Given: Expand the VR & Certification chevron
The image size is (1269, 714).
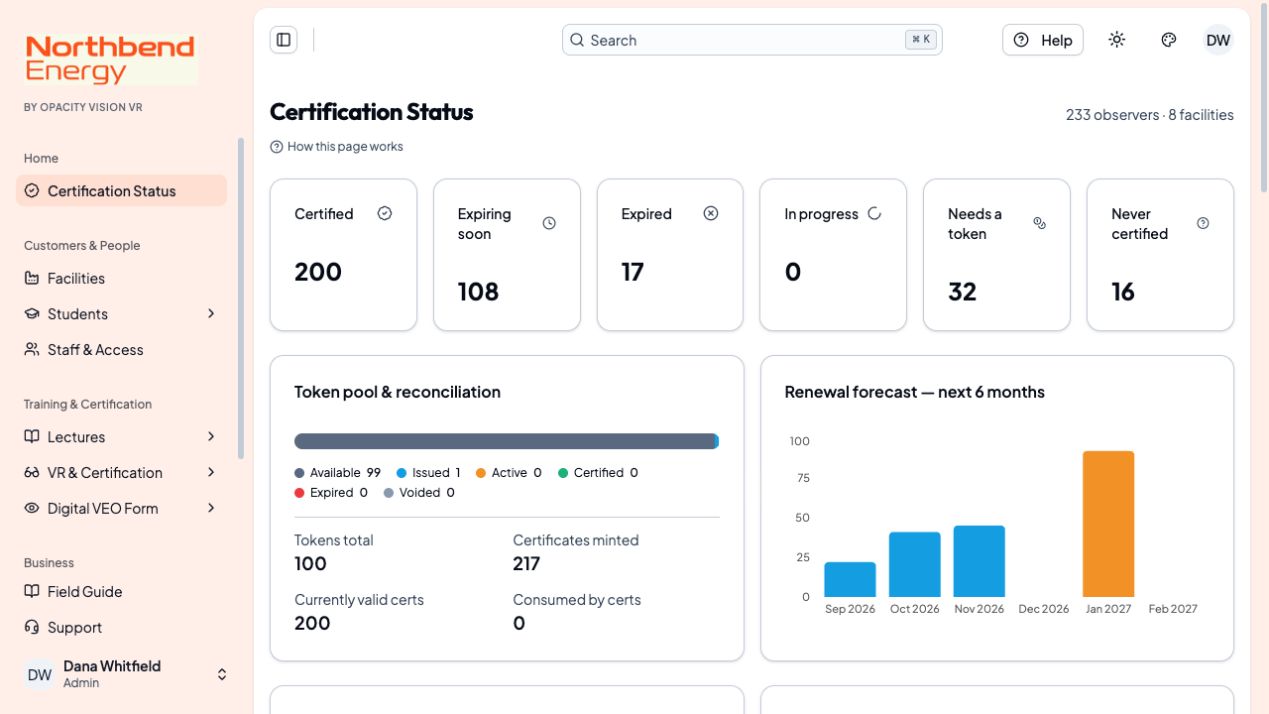Looking at the screenshot, I should point(211,473).
